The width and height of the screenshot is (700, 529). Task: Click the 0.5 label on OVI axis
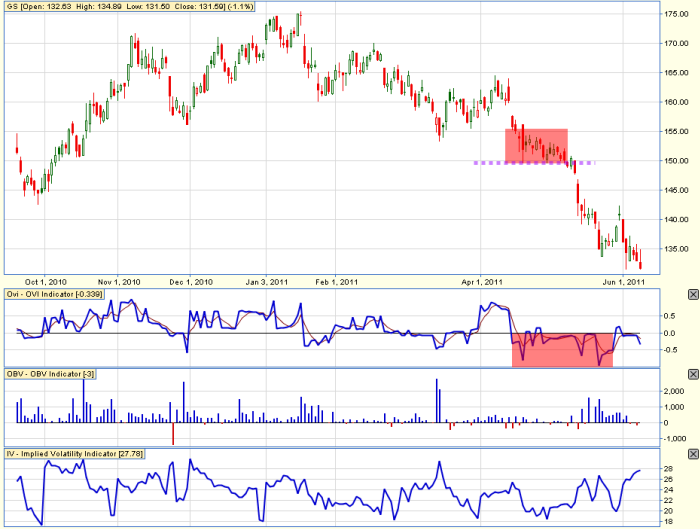tap(669, 316)
